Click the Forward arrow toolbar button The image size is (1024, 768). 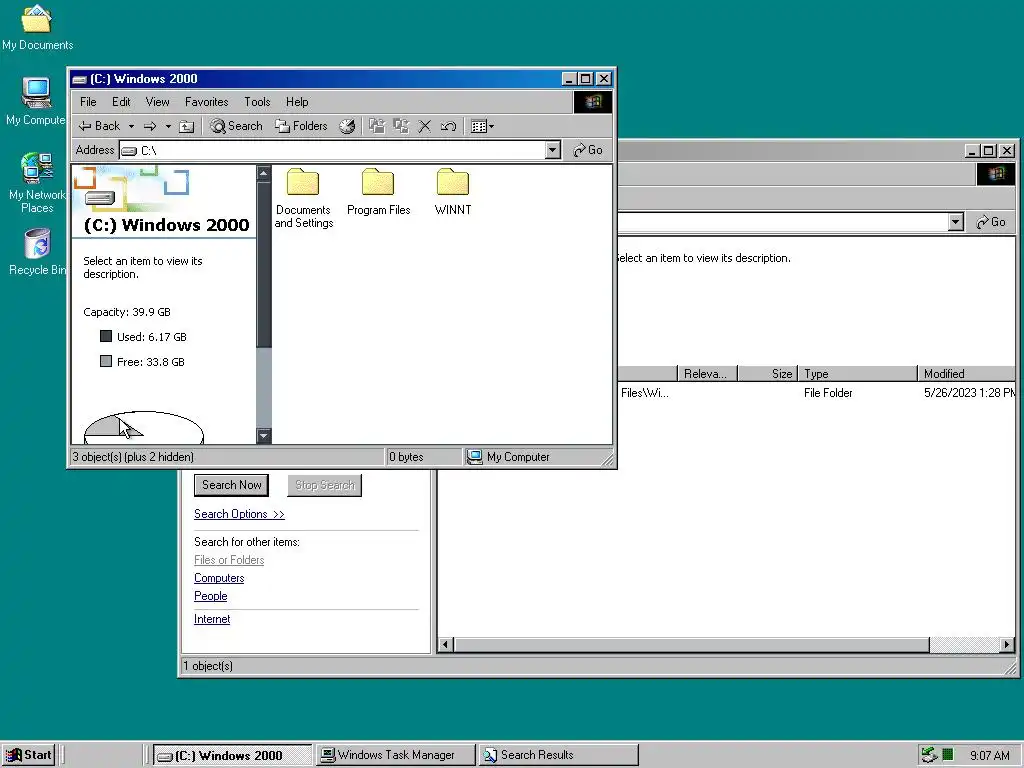[150, 126]
